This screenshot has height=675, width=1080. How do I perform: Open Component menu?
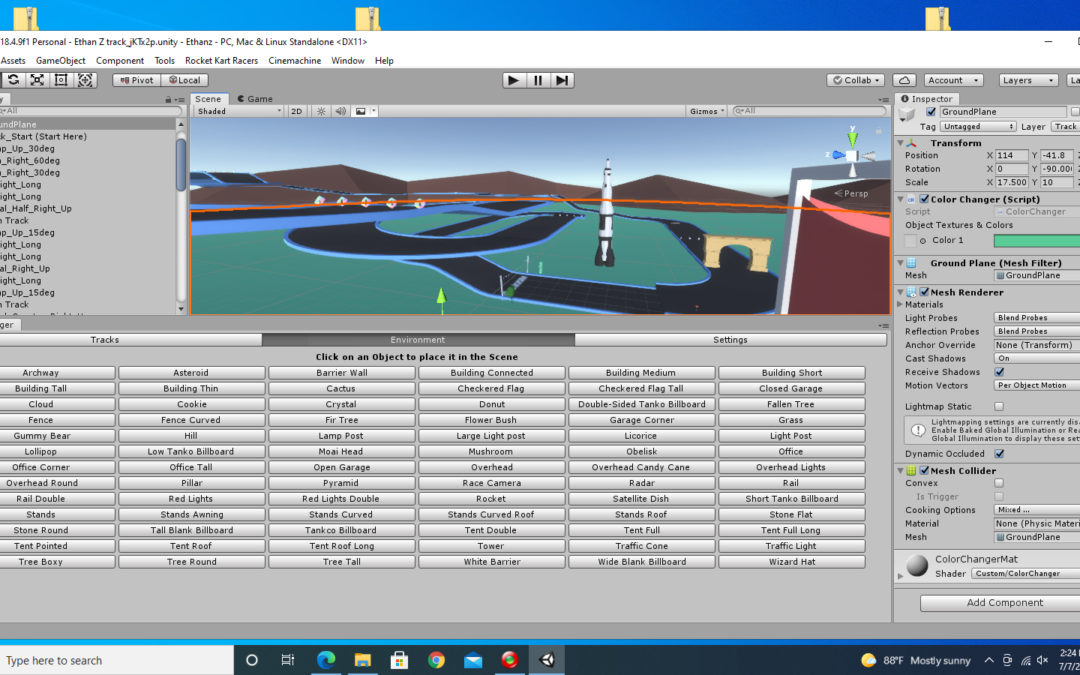[x=120, y=61]
